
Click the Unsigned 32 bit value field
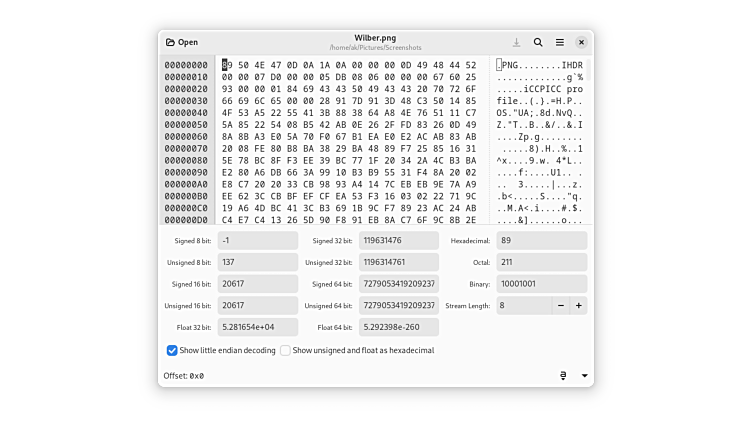(398, 262)
